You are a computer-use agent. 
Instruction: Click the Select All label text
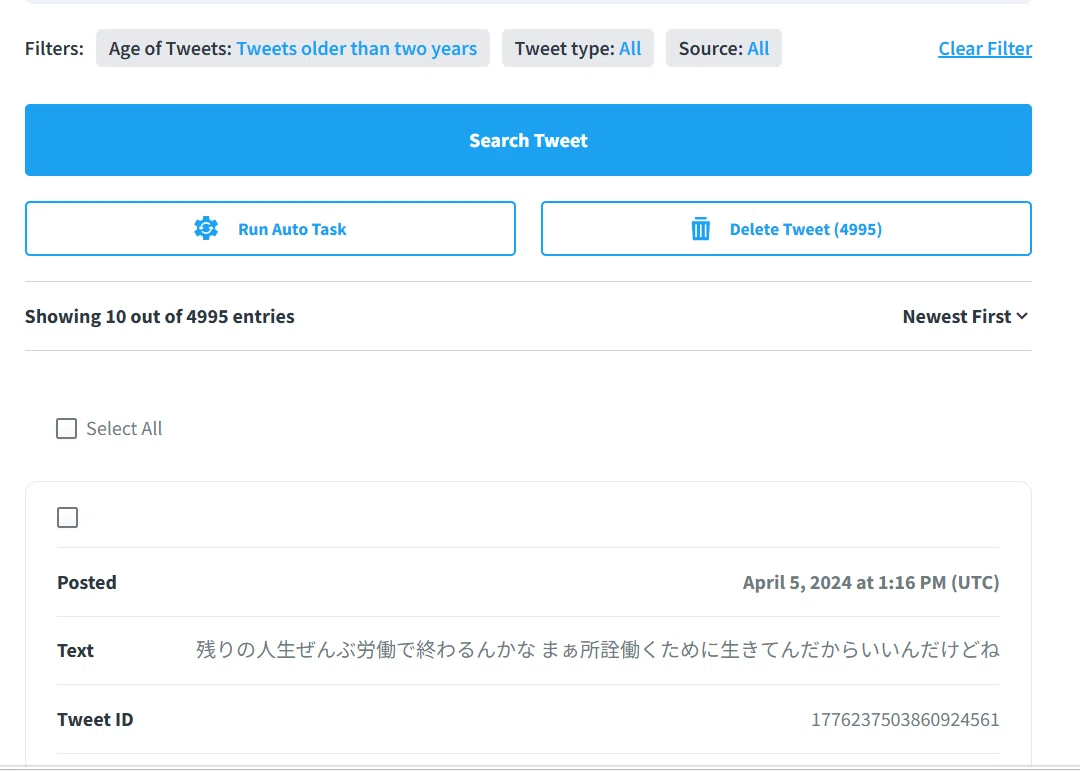point(124,429)
